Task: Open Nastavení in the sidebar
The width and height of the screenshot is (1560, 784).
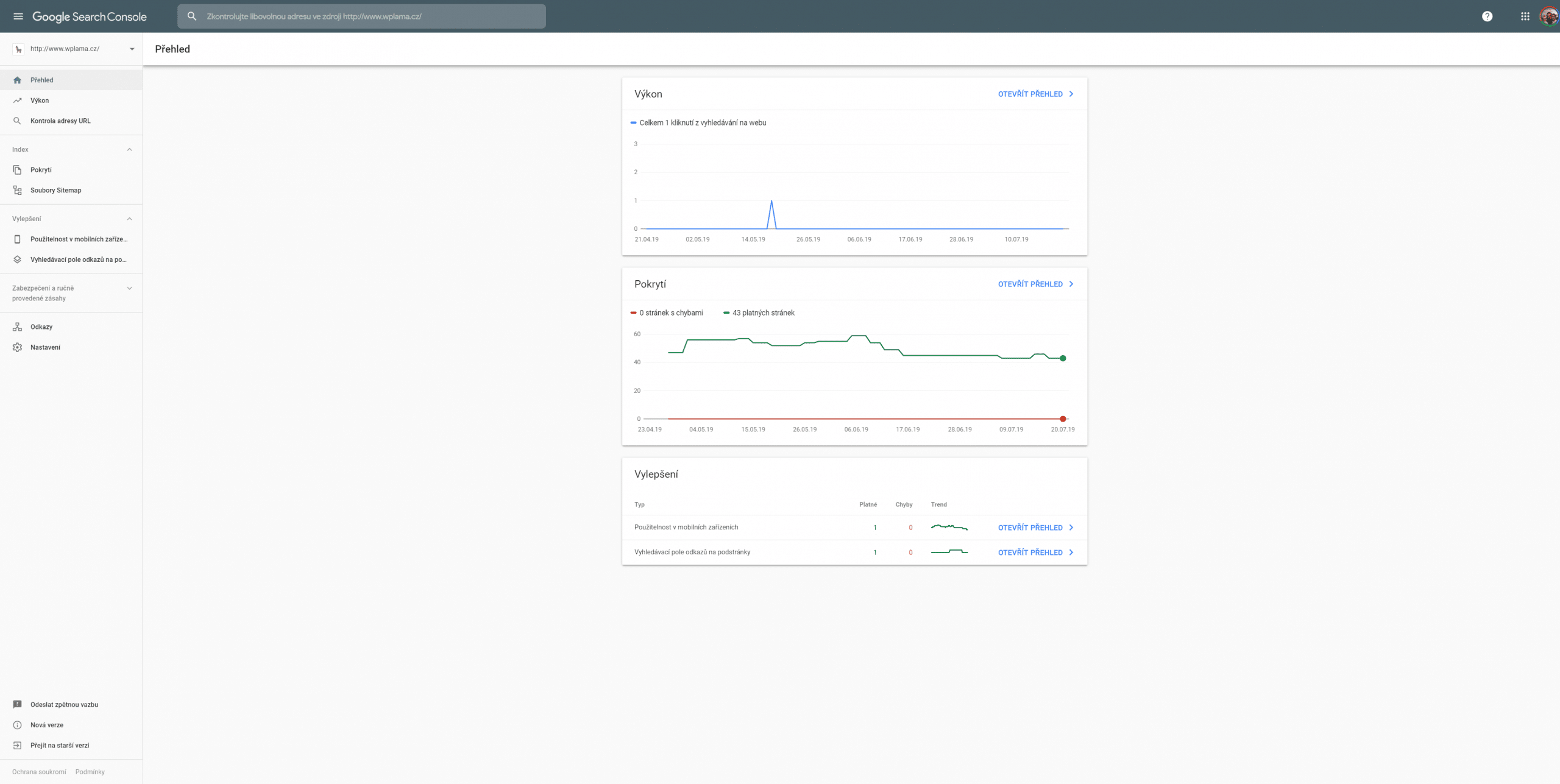Action: [71, 347]
